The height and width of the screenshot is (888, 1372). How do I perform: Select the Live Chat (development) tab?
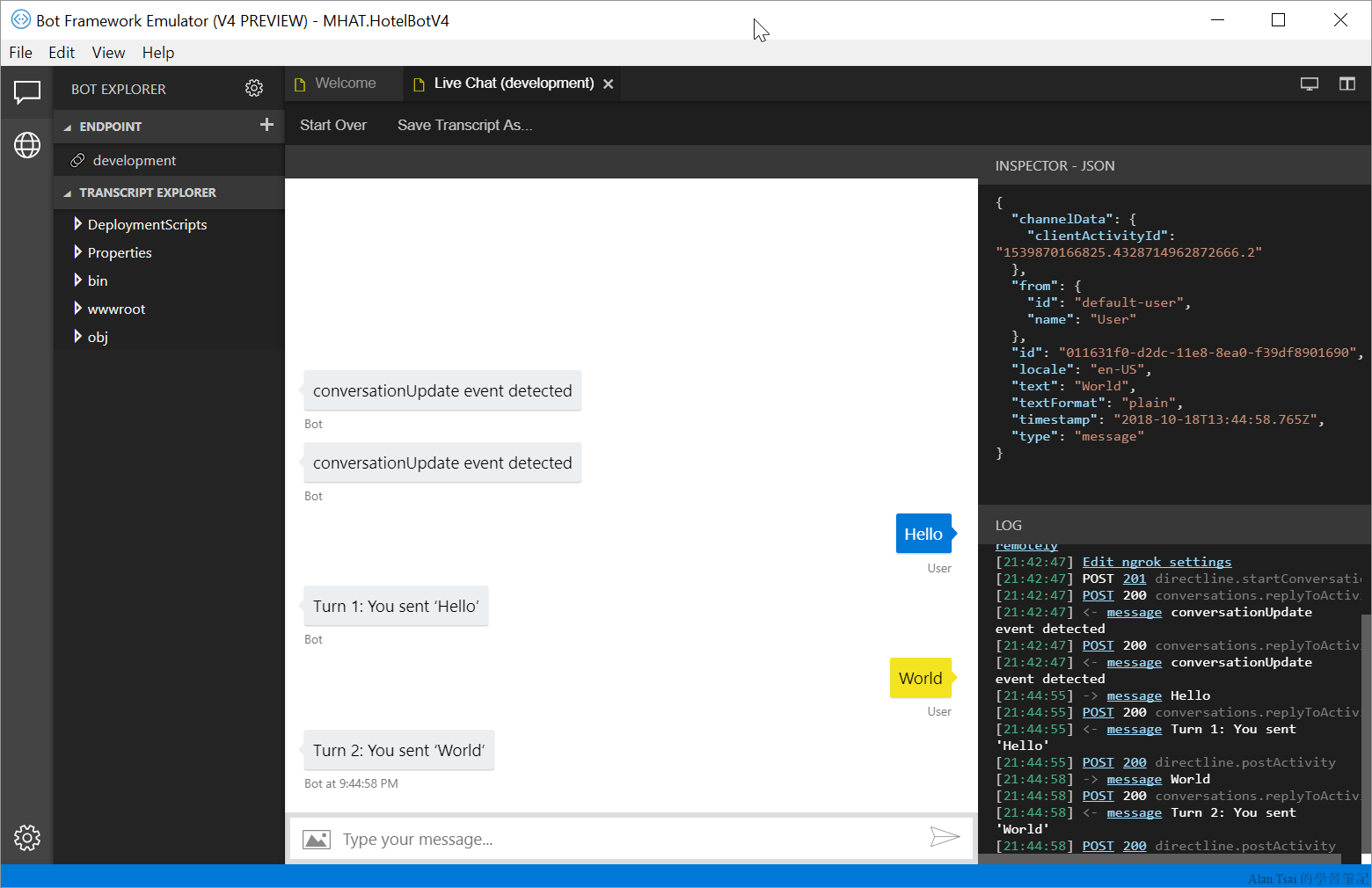click(x=514, y=84)
